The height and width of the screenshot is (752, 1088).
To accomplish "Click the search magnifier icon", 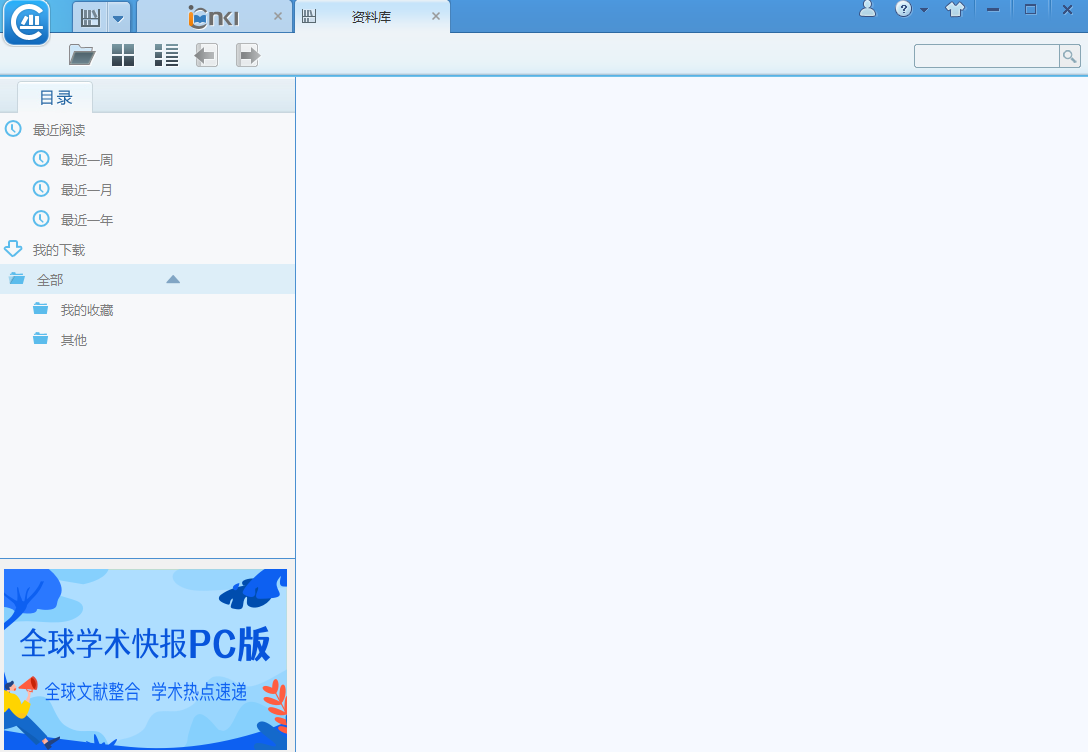I will click(x=1069, y=56).
